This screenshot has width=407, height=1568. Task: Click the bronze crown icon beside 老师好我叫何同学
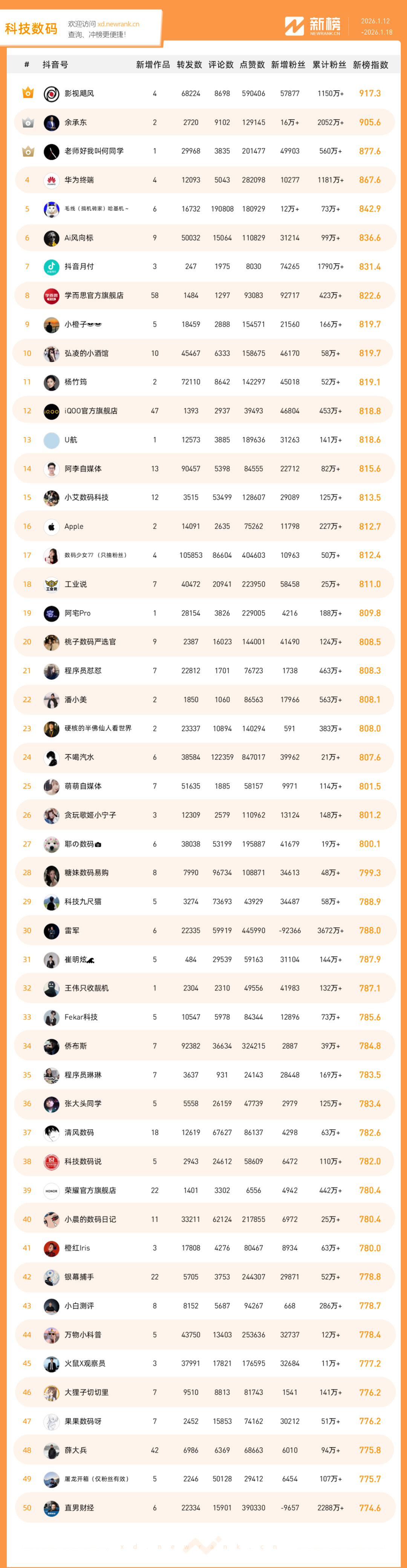point(28,151)
